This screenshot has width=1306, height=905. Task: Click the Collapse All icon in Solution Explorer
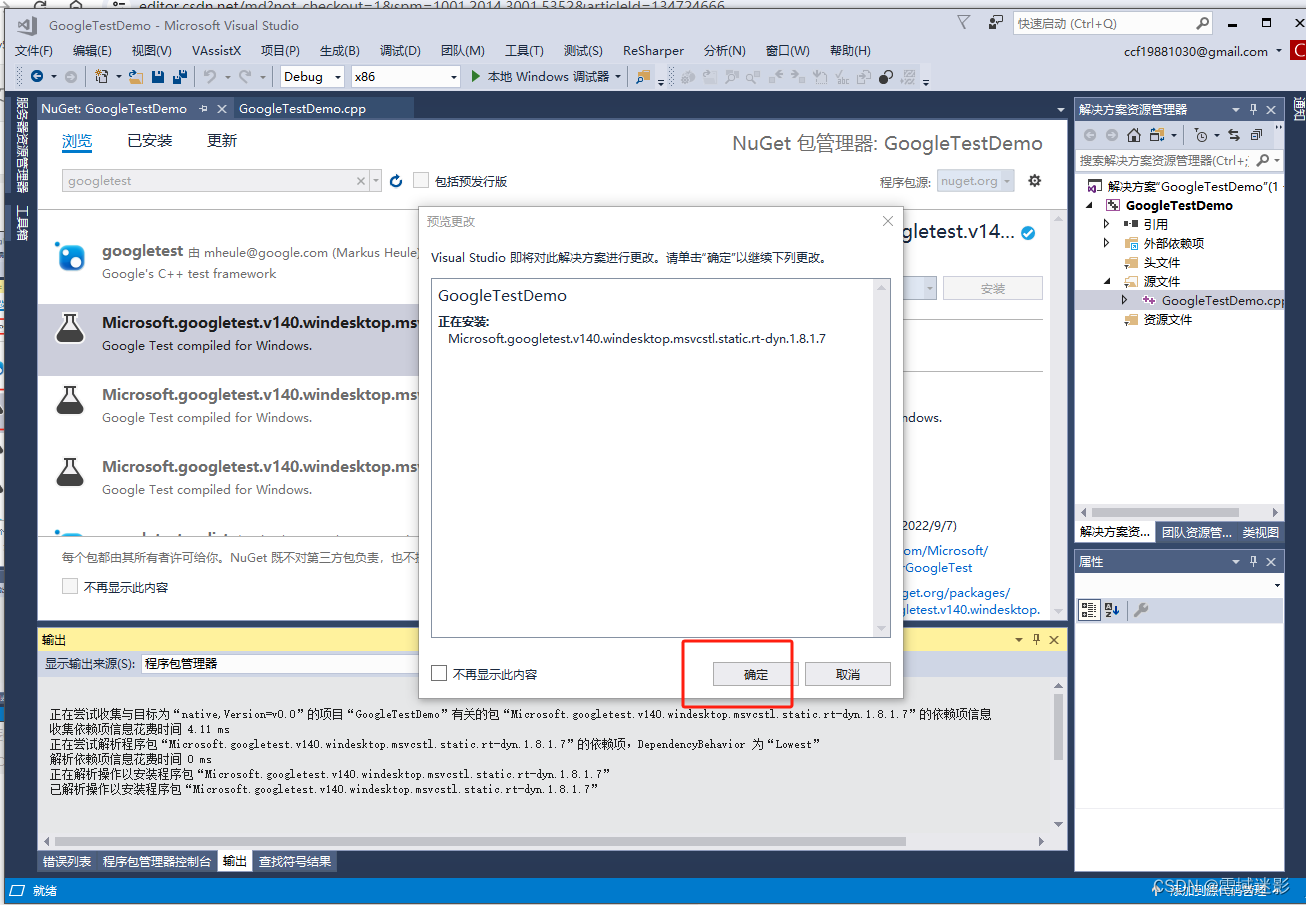click(1256, 135)
